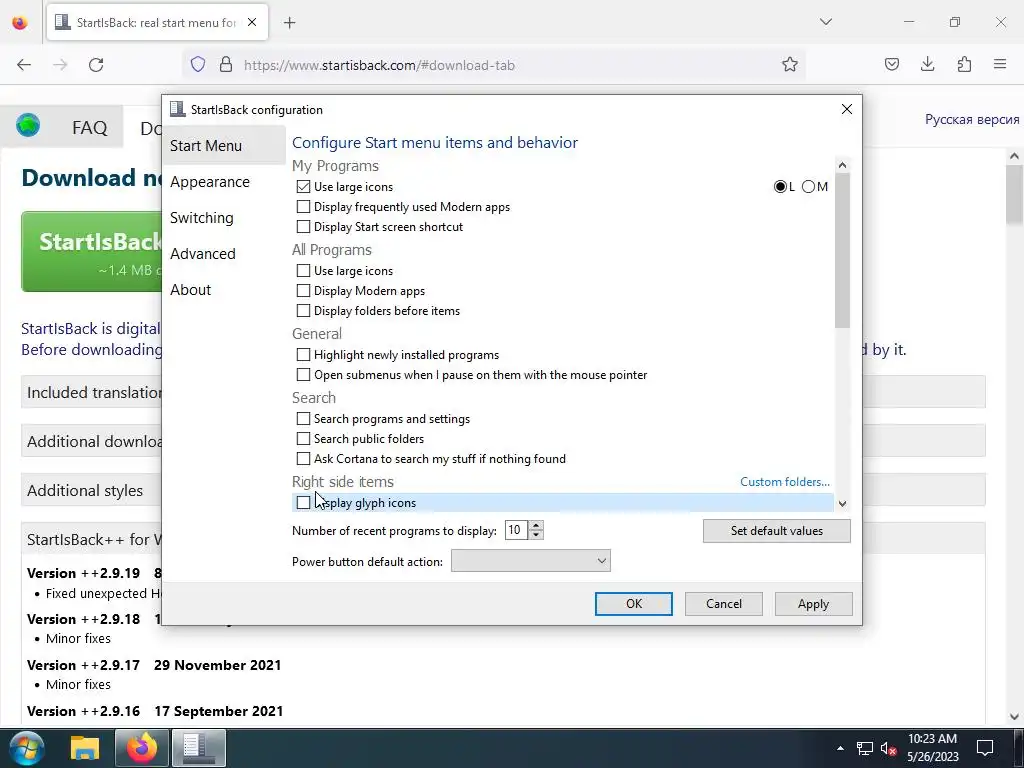This screenshot has height=768, width=1024.
Task: Click the recent programs number field
Action: pos(517,530)
